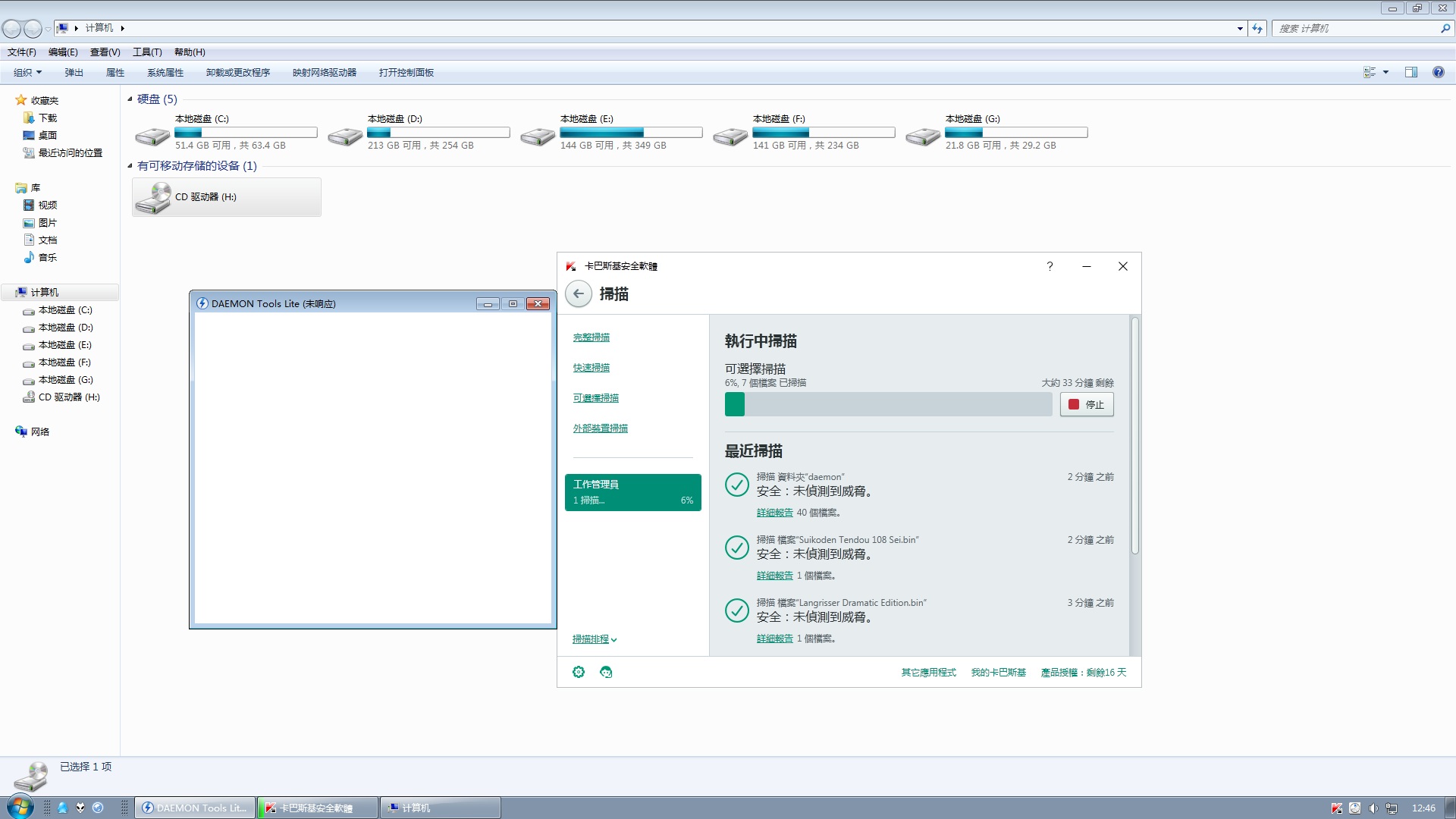Open detailed report for Langrisser scan
The height and width of the screenshot is (819, 1456).
(775, 639)
